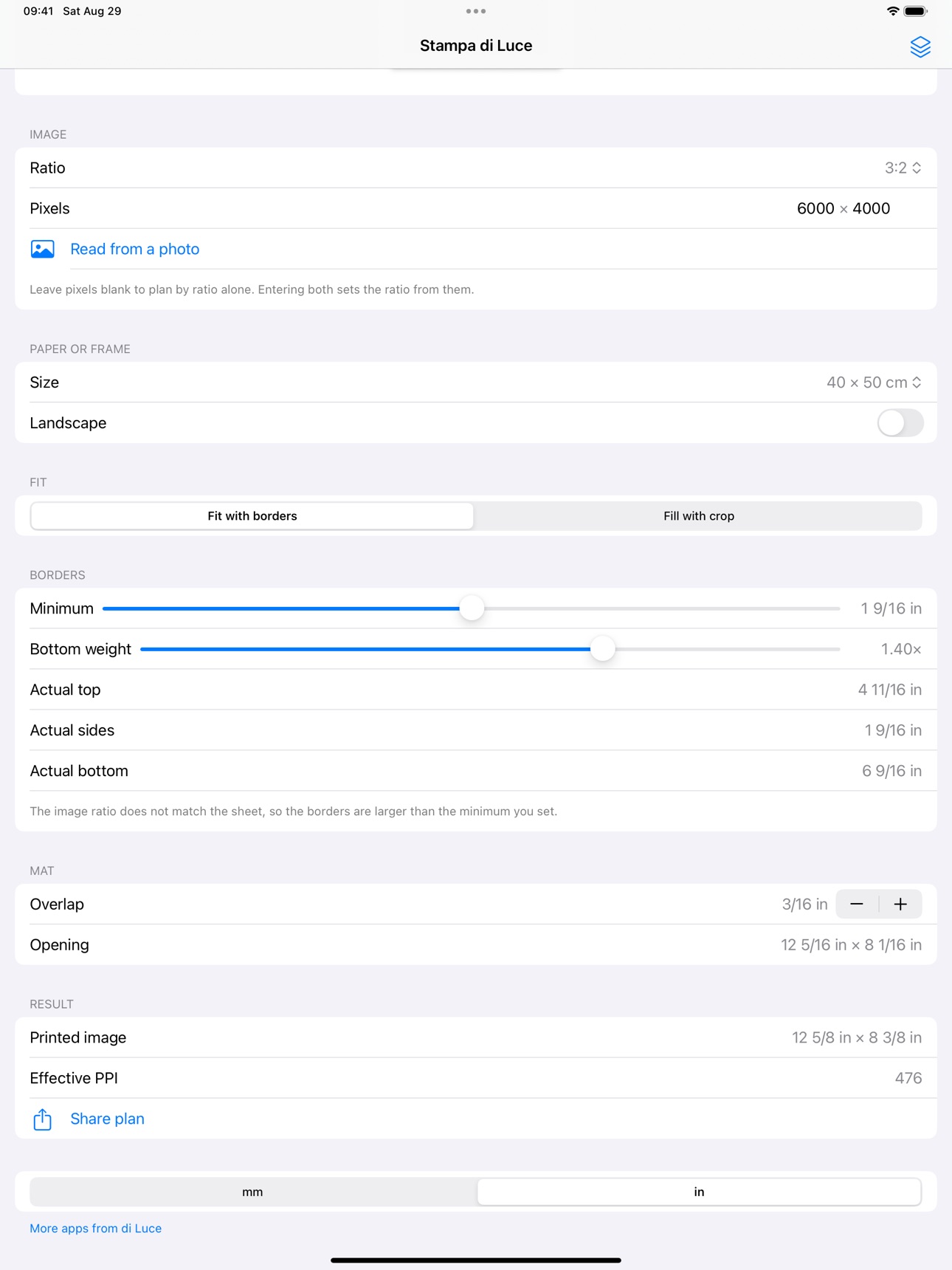Screen dimensions: 952x1270
Task: Tap the Stampa di Luce title
Action: [476, 46]
